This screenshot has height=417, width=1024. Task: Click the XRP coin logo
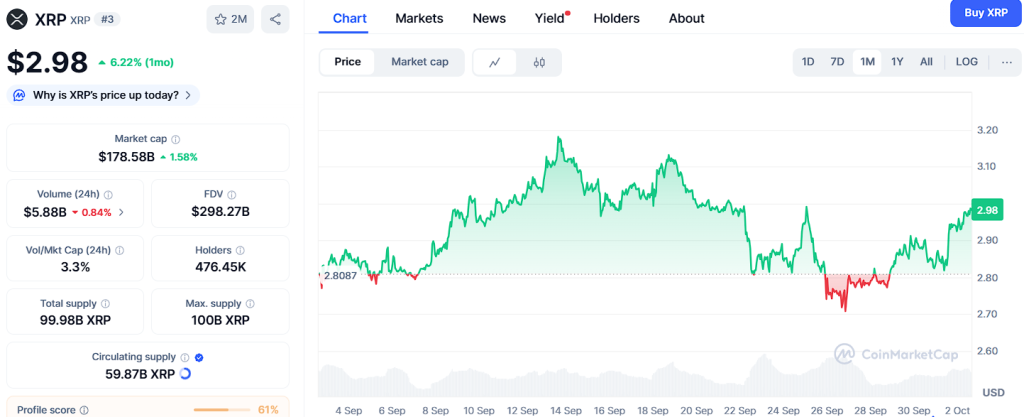pyautogui.click(x=17, y=18)
